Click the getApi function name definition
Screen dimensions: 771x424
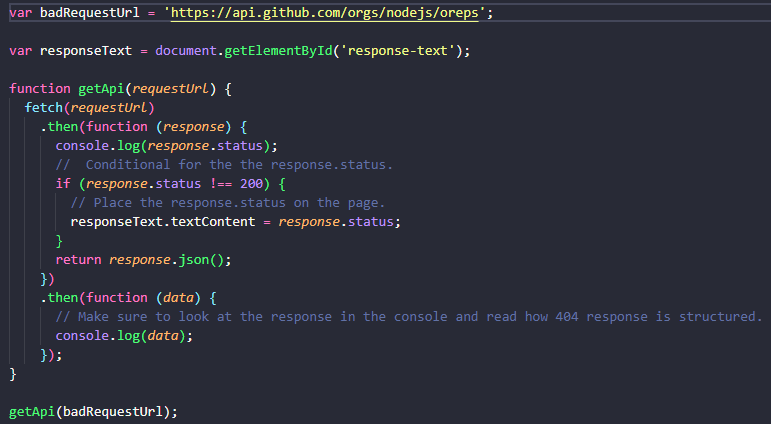[101, 89]
